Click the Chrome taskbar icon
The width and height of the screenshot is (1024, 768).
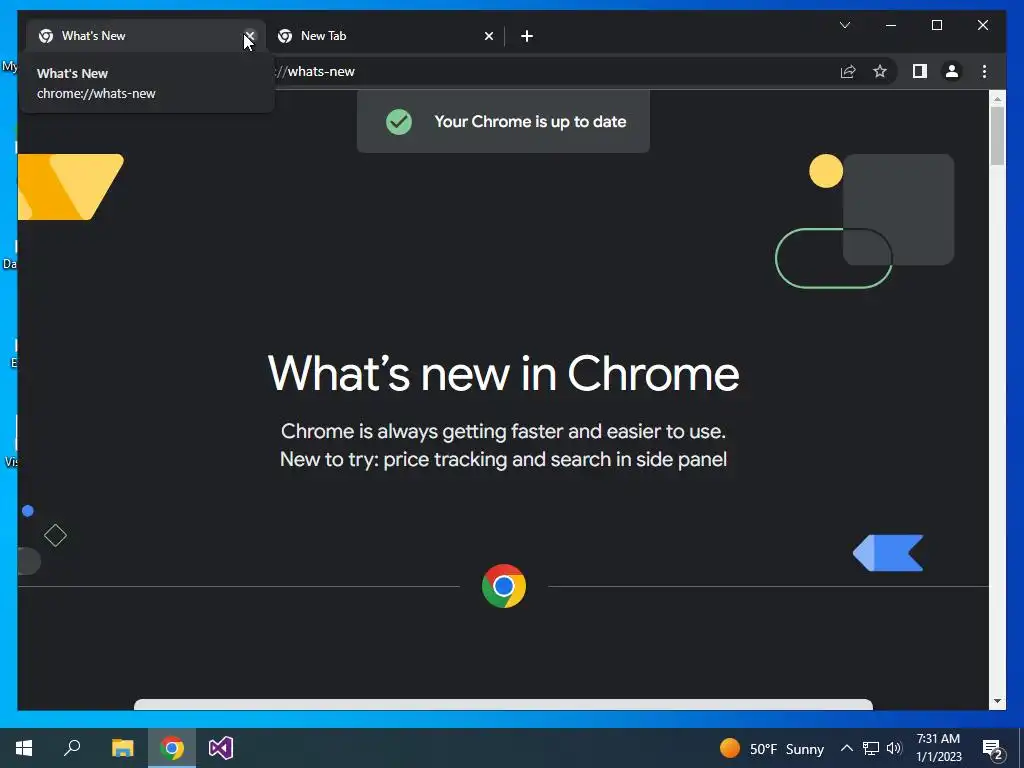tap(172, 748)
